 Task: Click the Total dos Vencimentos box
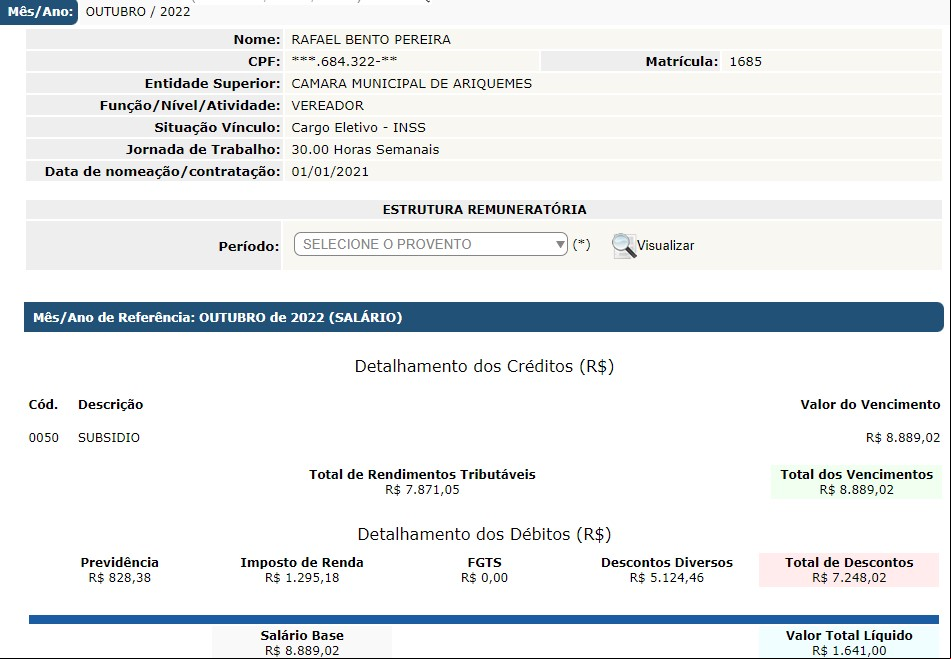(856, 482)
